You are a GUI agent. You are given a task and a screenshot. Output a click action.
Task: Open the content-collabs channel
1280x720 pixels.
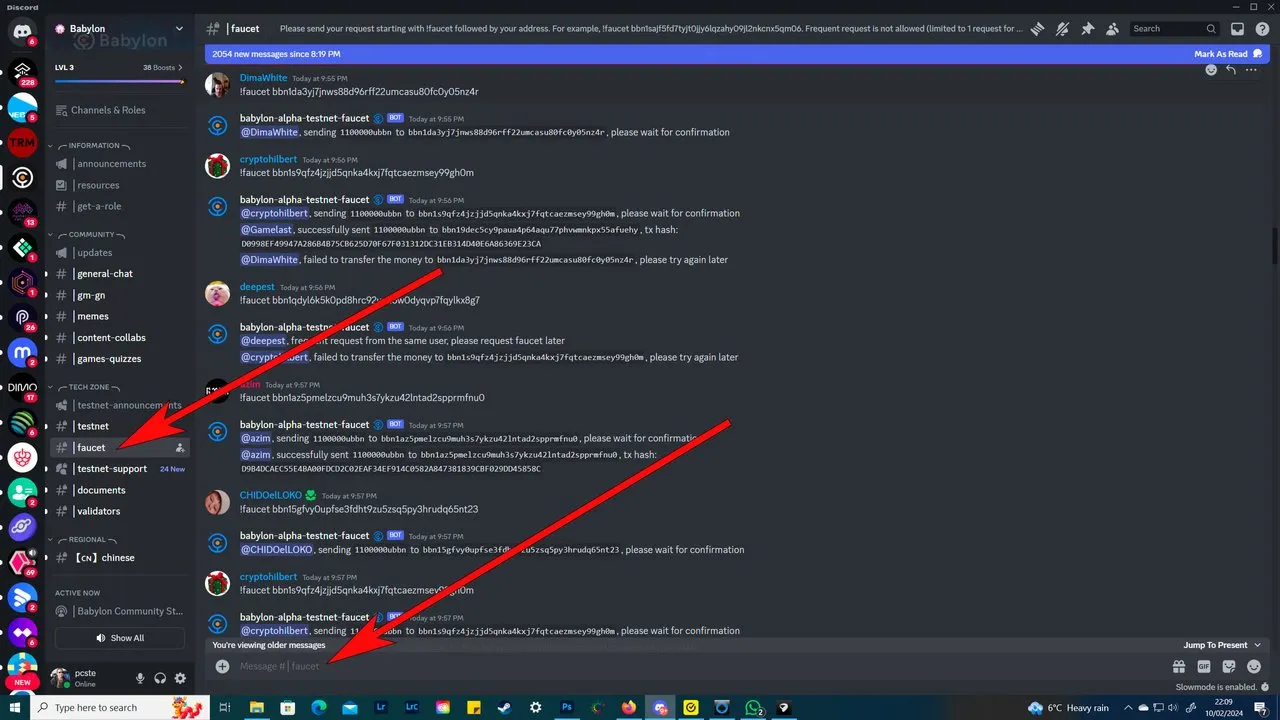click(120, 338)
